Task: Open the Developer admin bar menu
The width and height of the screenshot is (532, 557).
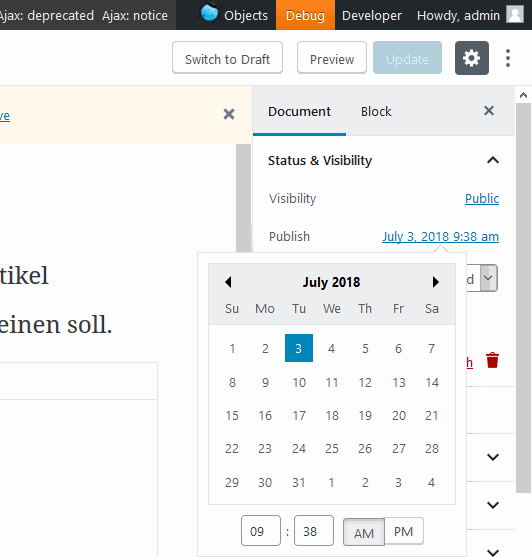Action: (372, 15)
